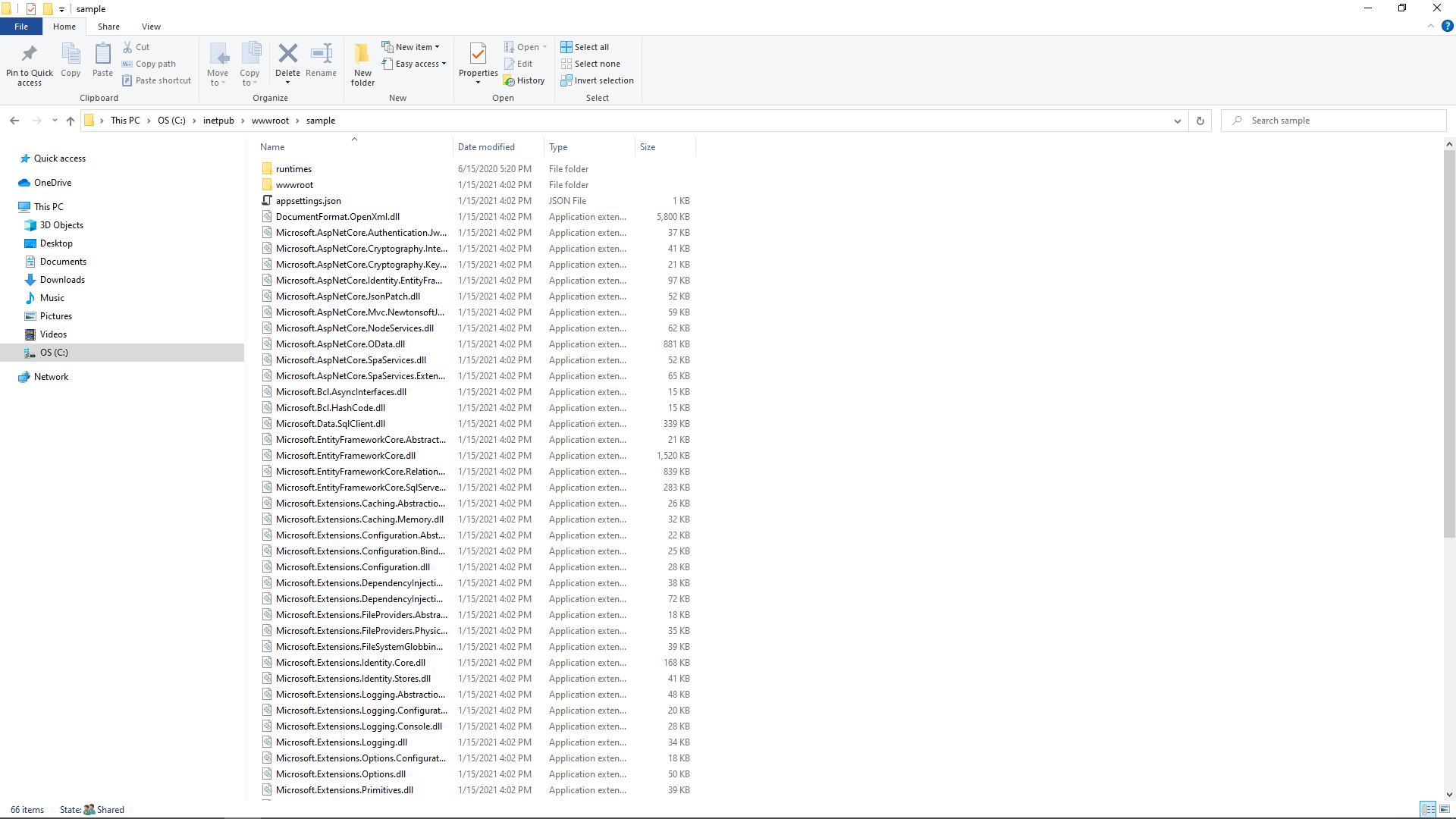Click Copy path command
Screen dimensions: 1456x819
coord(149,64)
